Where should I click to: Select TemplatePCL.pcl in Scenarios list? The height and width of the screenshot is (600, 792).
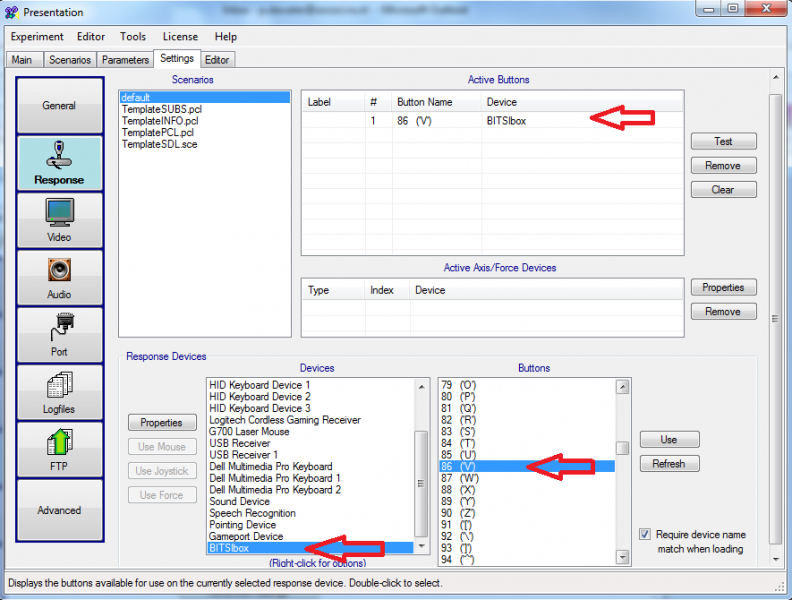click(x=158, y=132)
